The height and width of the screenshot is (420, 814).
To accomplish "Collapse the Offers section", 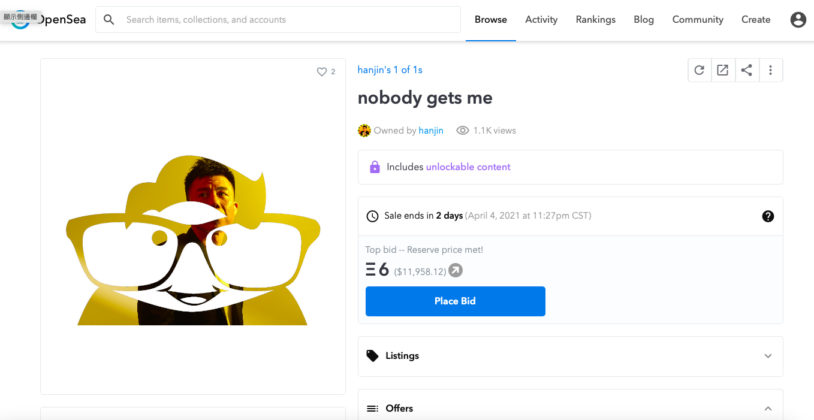I will (571, 408).
